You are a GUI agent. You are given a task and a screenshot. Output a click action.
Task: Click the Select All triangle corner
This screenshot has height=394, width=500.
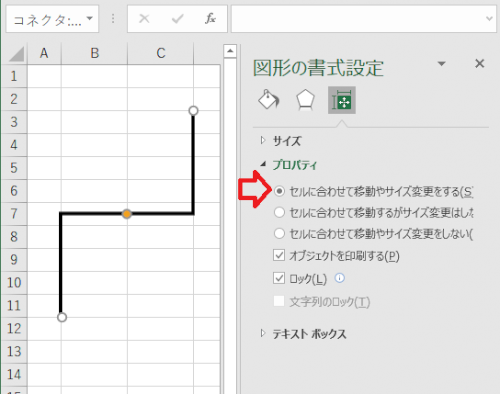pos(17,54)
